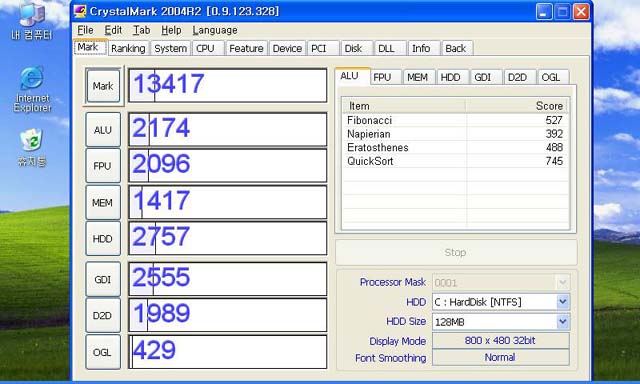640x384 pixels.
Task: Run the HDD benchmark button
Action: click(x=103, y=239)
